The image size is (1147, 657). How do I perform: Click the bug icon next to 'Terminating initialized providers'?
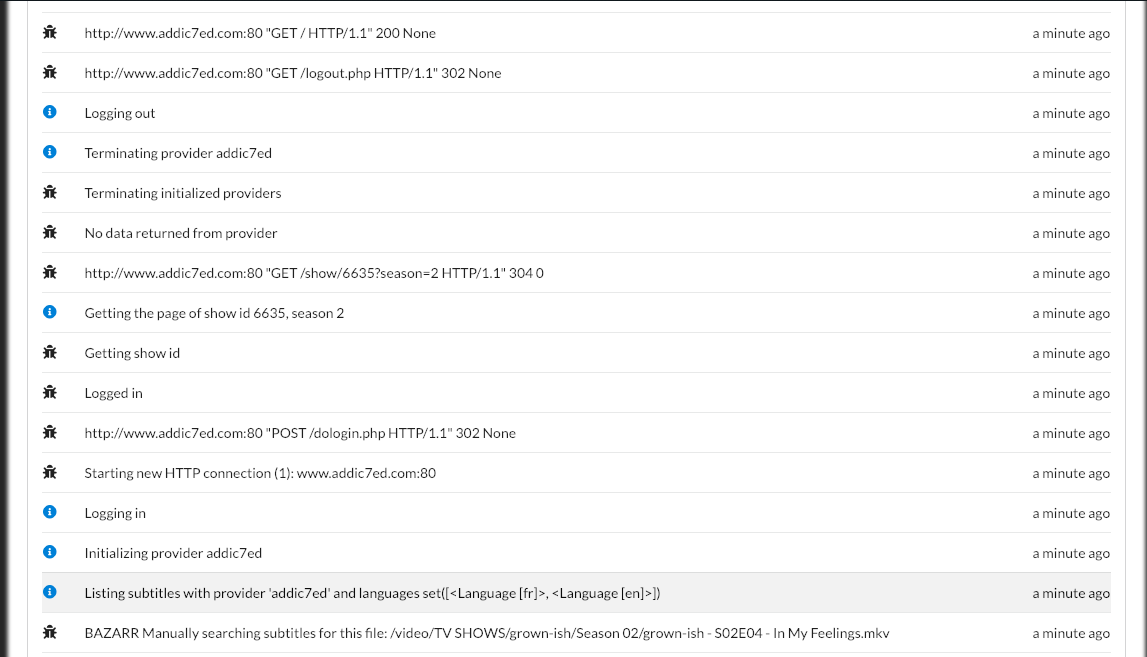point(49,192)
